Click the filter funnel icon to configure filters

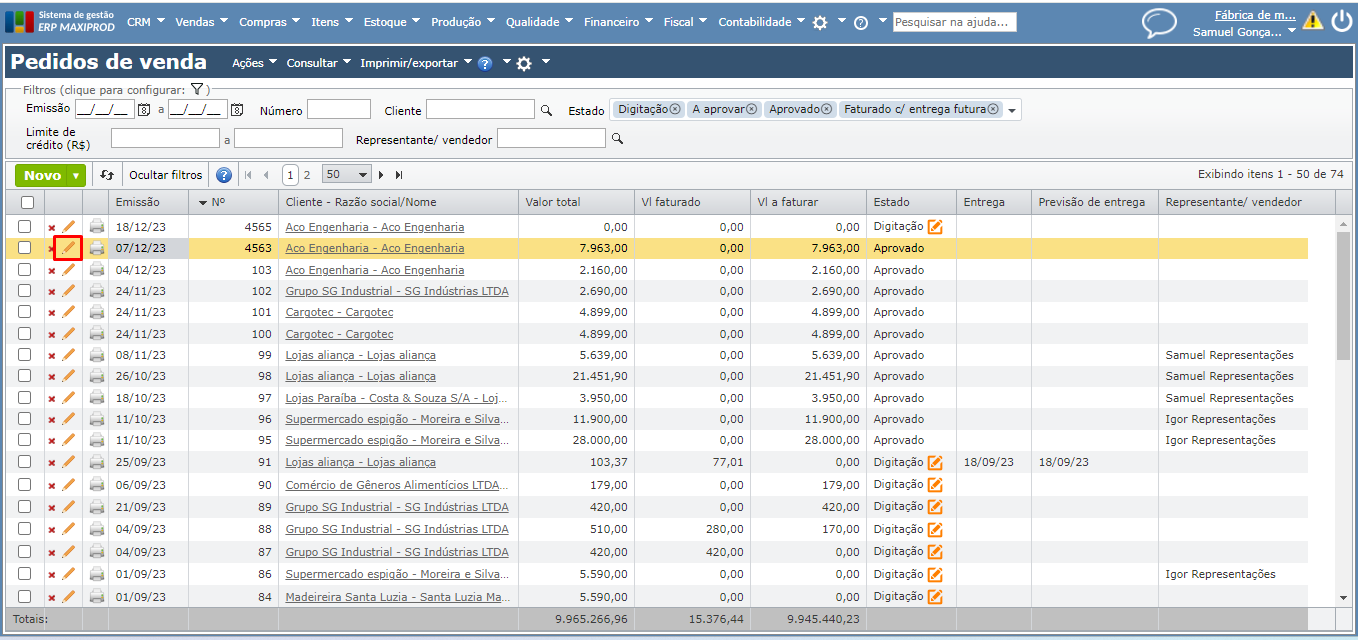tap(197, 90)
